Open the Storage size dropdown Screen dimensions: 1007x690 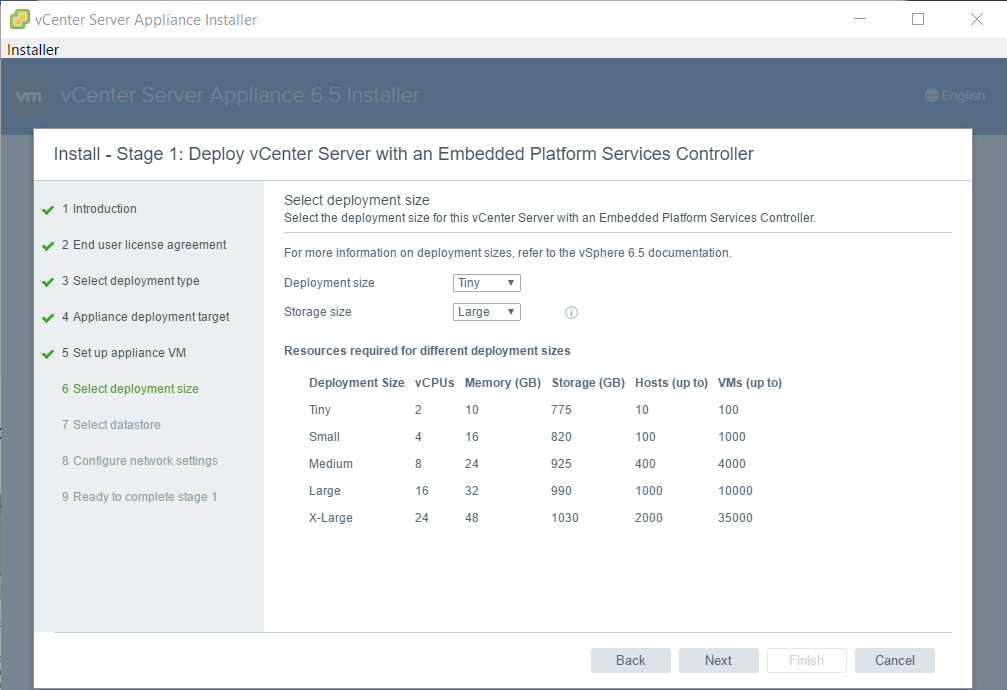click(x=486, y=312)
